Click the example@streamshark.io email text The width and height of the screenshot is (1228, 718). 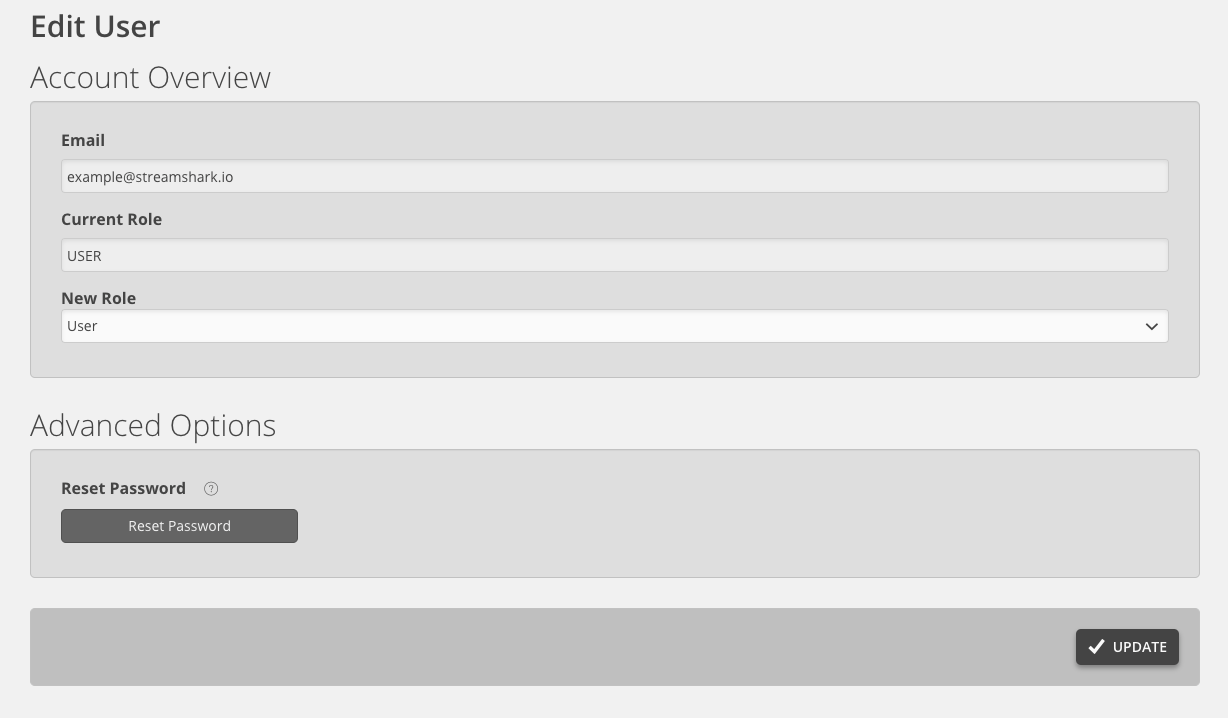(x=150, y=177)
